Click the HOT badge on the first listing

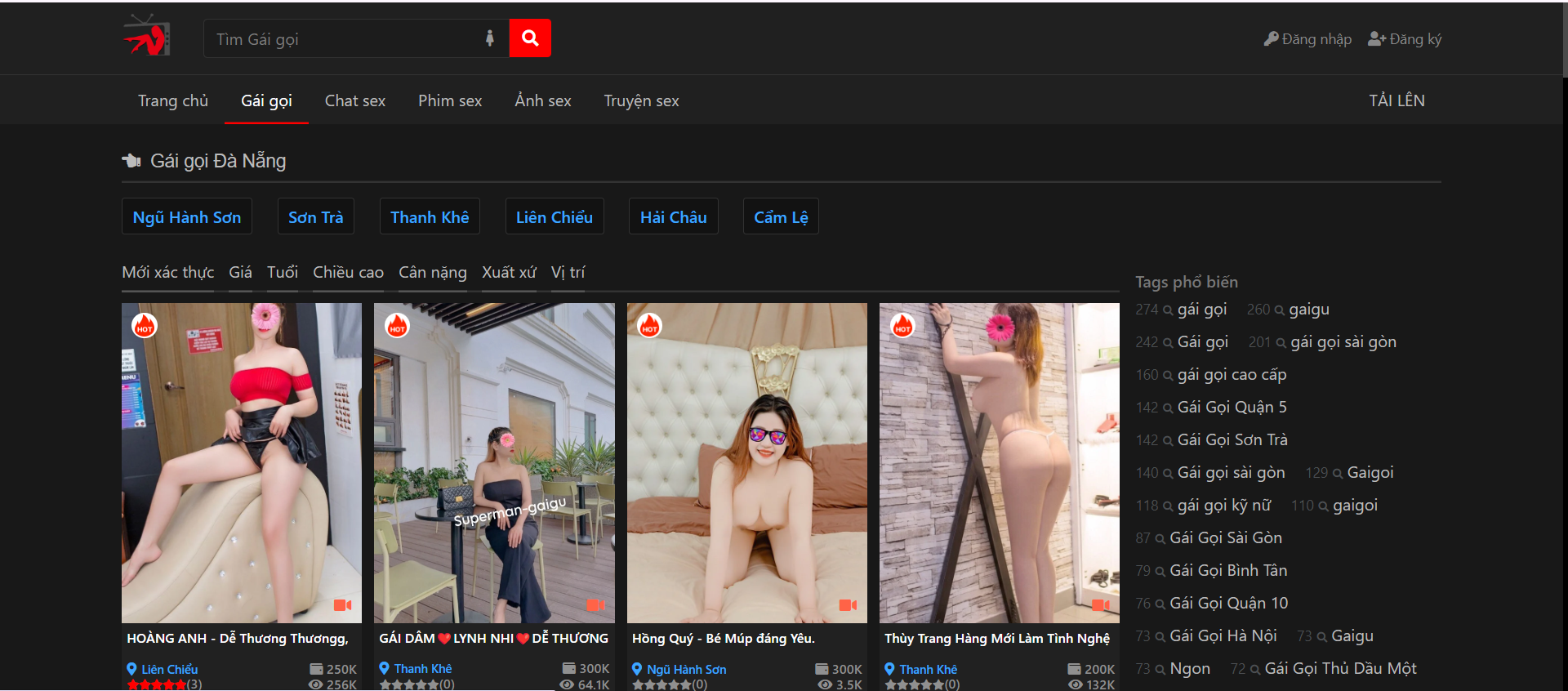[145, 326]
